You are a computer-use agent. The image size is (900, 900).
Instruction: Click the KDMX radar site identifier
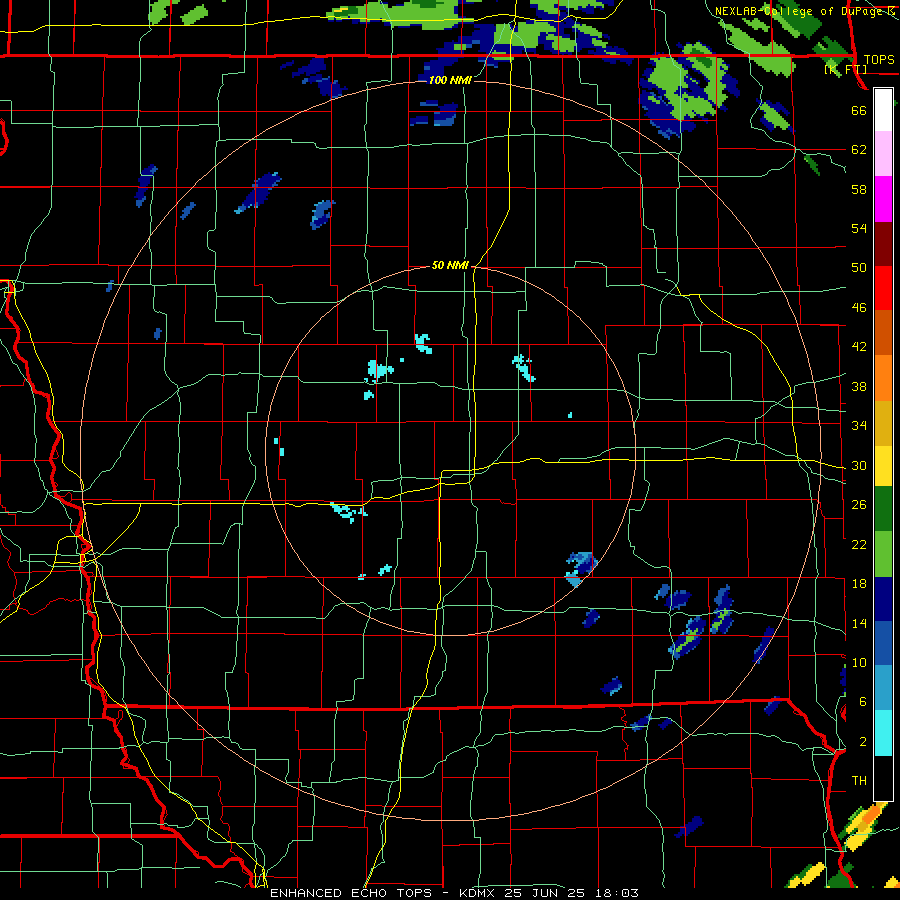[479, 893]
